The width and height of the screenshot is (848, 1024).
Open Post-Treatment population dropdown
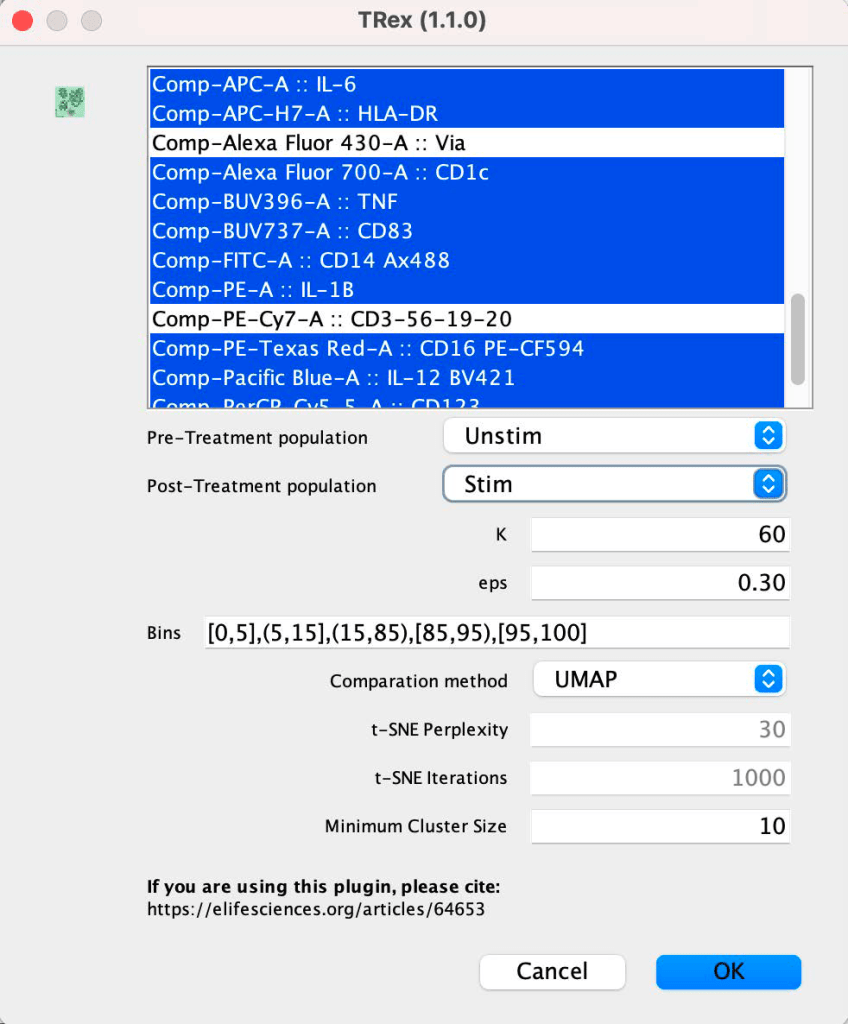pyautogui.click(x=614, y=485)
